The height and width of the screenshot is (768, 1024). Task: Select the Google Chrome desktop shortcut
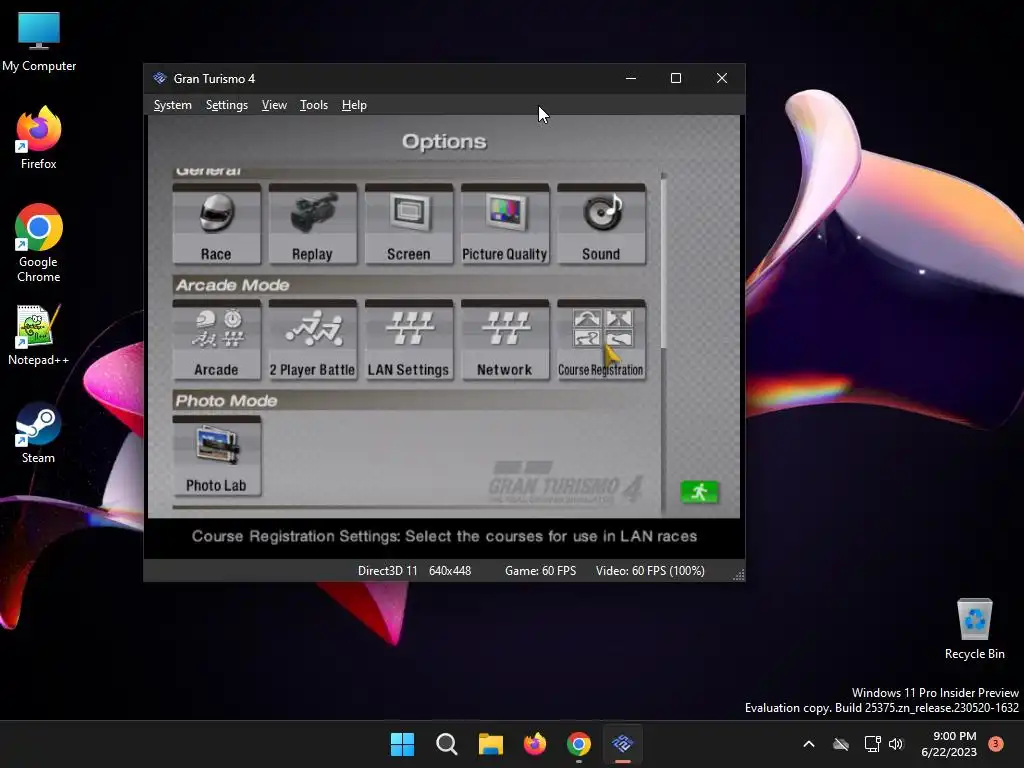(x=39, y=243)
